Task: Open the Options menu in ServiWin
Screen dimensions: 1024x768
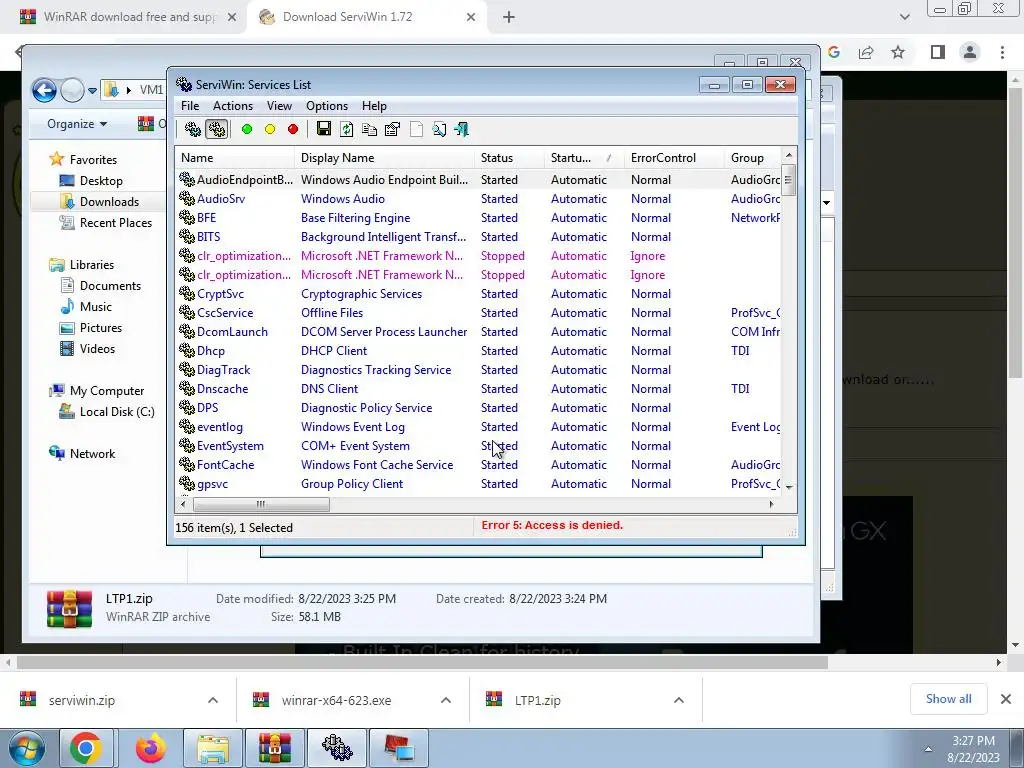Action: [327, 106]
